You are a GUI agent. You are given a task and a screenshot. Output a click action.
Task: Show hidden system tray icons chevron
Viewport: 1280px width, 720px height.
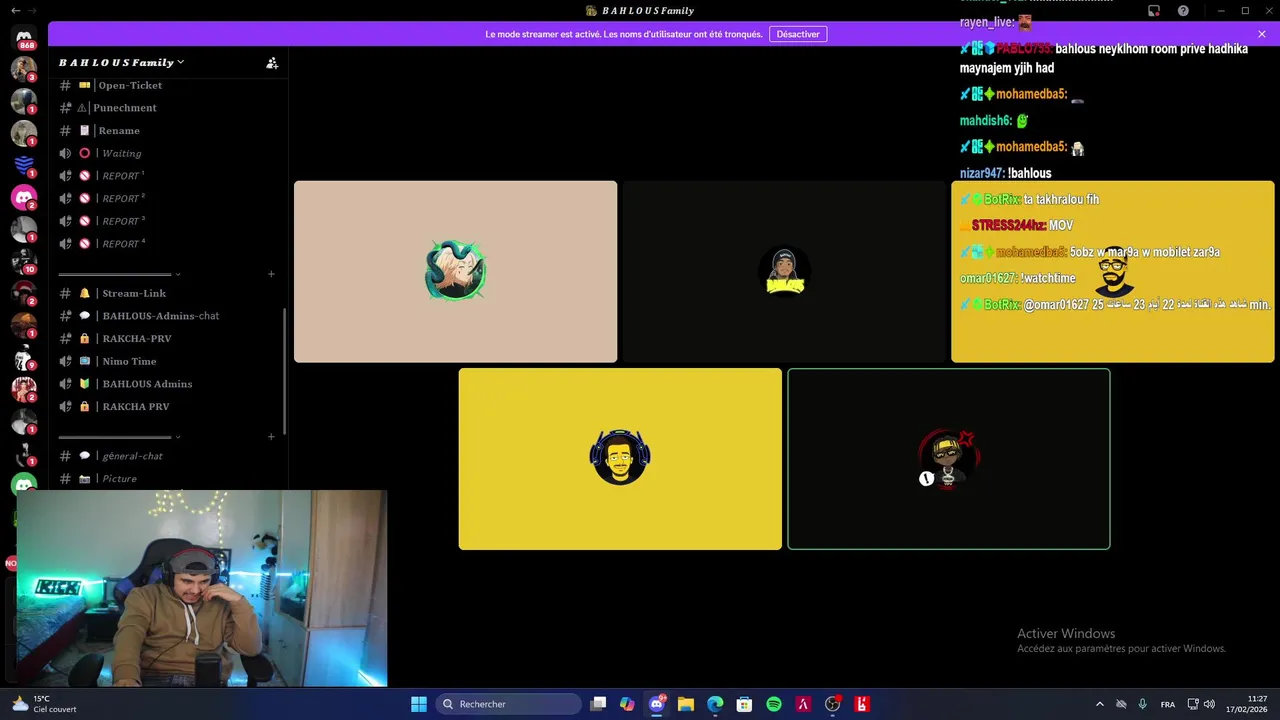pyautogui.click(x=1100, y=704)
